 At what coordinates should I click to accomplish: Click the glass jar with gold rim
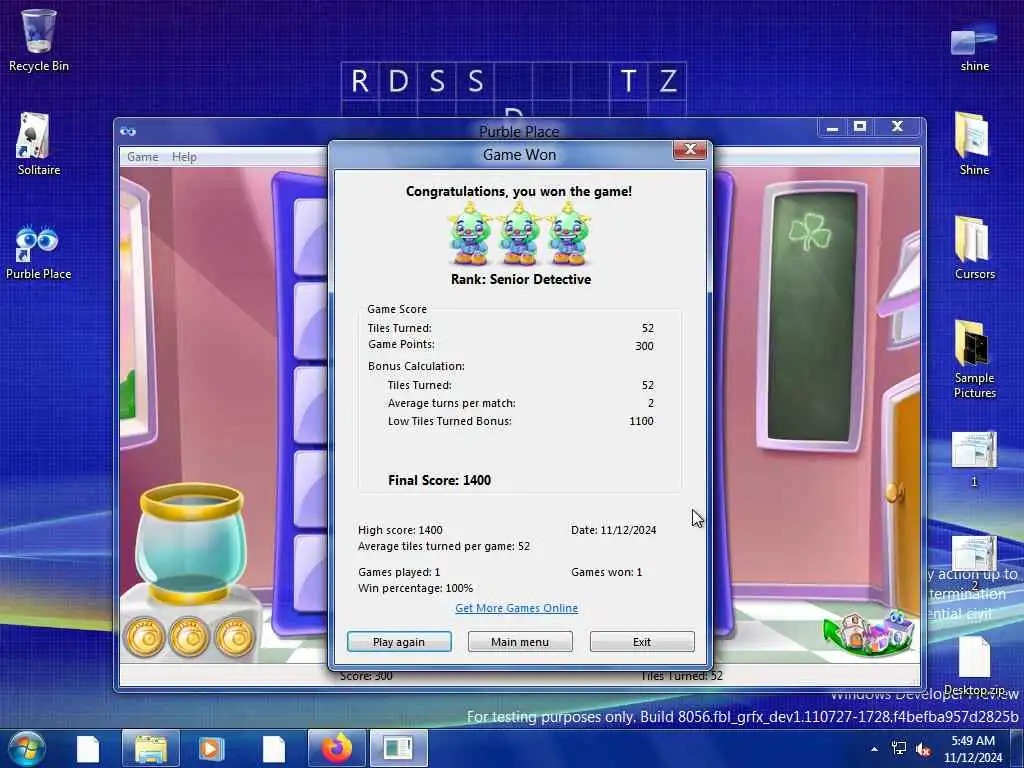pos(191,542)
